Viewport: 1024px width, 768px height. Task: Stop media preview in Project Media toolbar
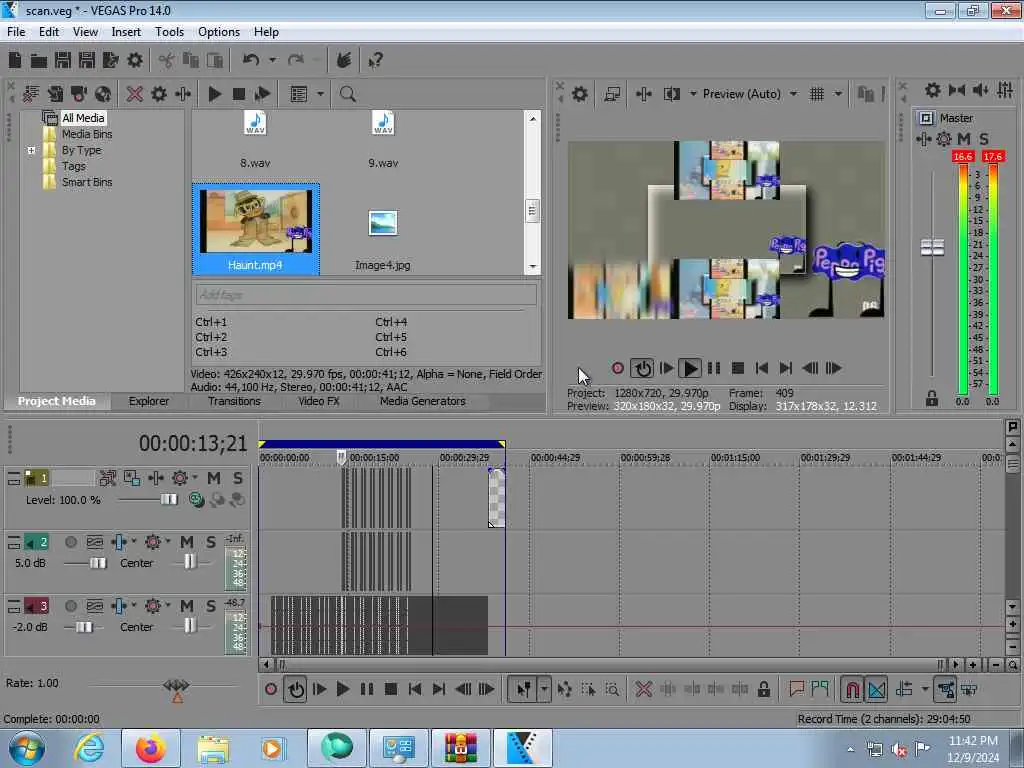(239, 94)
